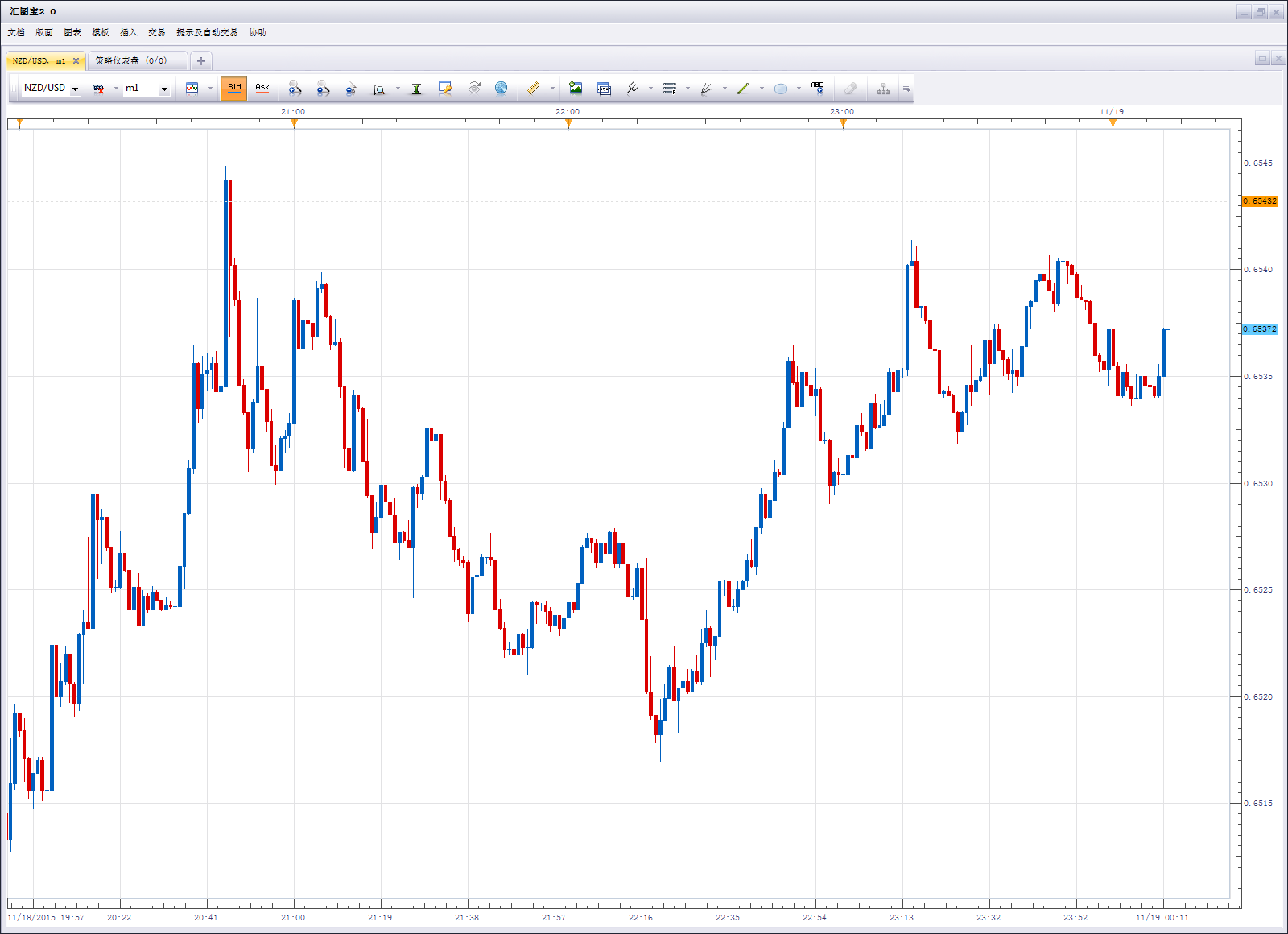Click the zoom in magnifier icon
1288x934 pixels.
[x=295, y=89]
